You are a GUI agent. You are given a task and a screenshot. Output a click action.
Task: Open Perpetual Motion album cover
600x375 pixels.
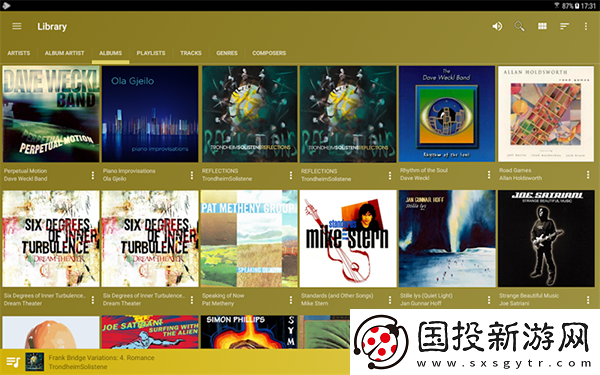(x=51, y=114)
